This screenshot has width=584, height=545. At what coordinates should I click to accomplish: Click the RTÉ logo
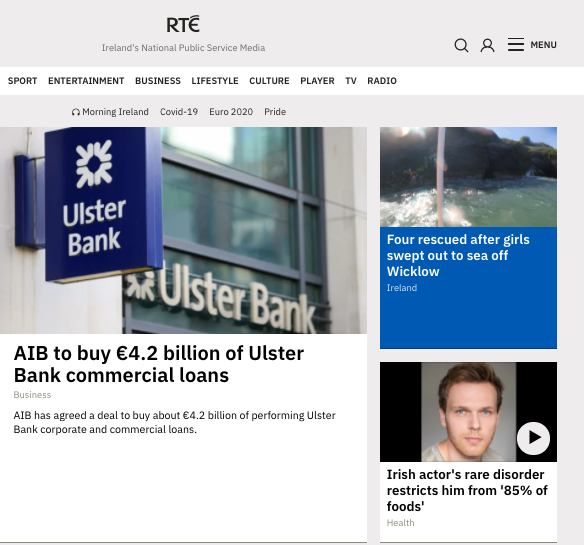pos(183,24)
